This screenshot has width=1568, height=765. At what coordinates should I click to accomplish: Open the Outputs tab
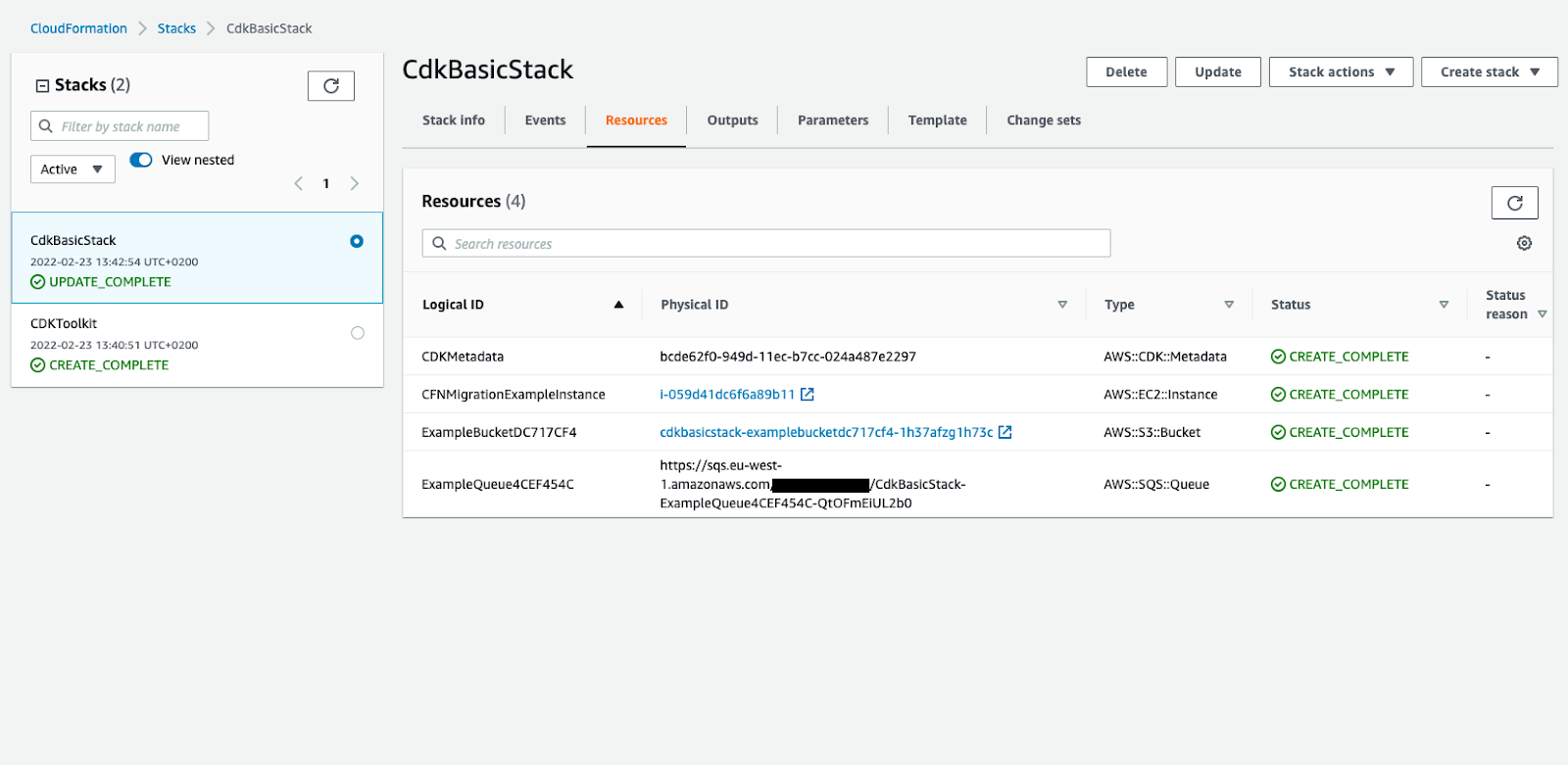[x=733, y=120]
